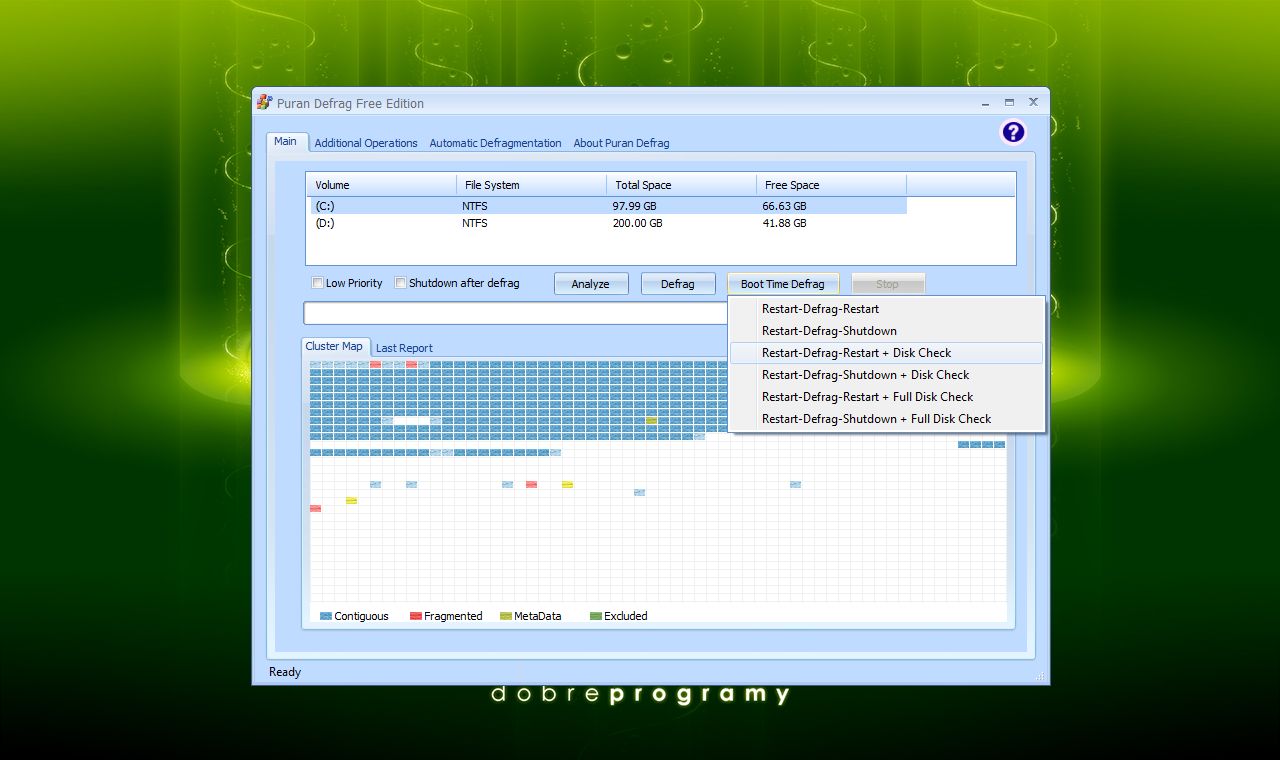Start defragmentation with Defrag button

[678, 284]
